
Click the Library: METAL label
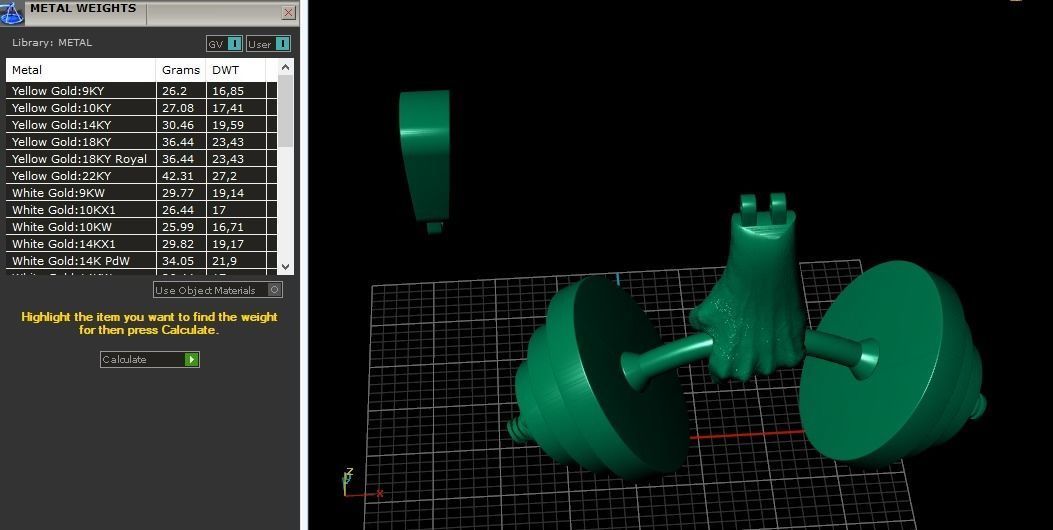52,42
